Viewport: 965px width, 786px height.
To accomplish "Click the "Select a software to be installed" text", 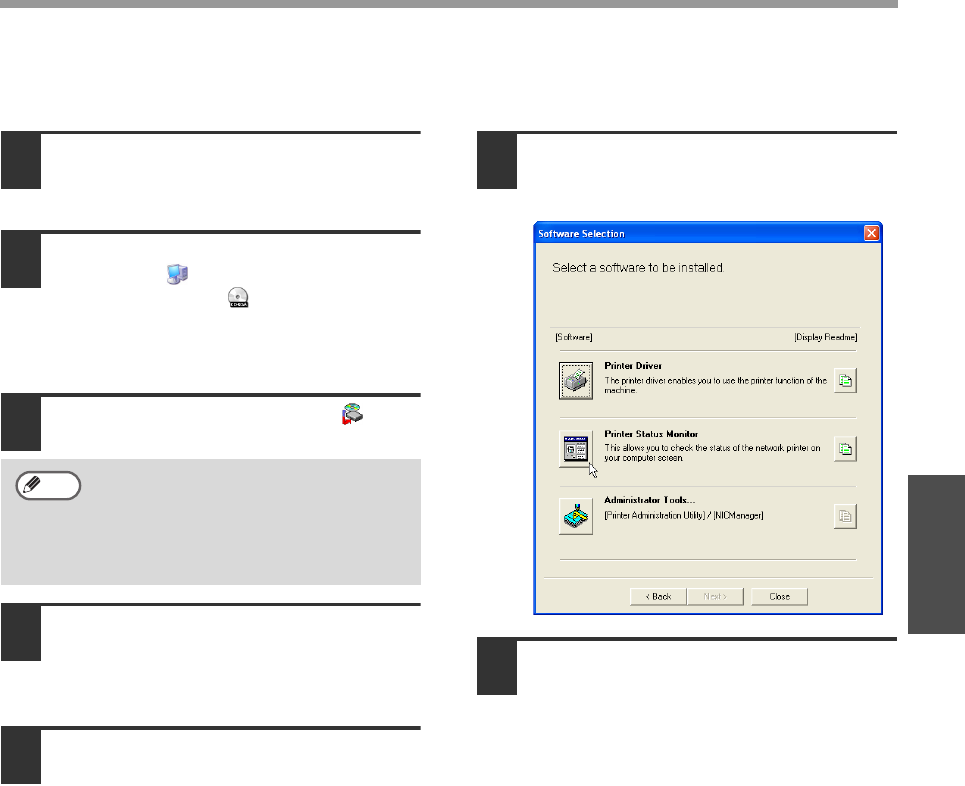I will 638,268.
